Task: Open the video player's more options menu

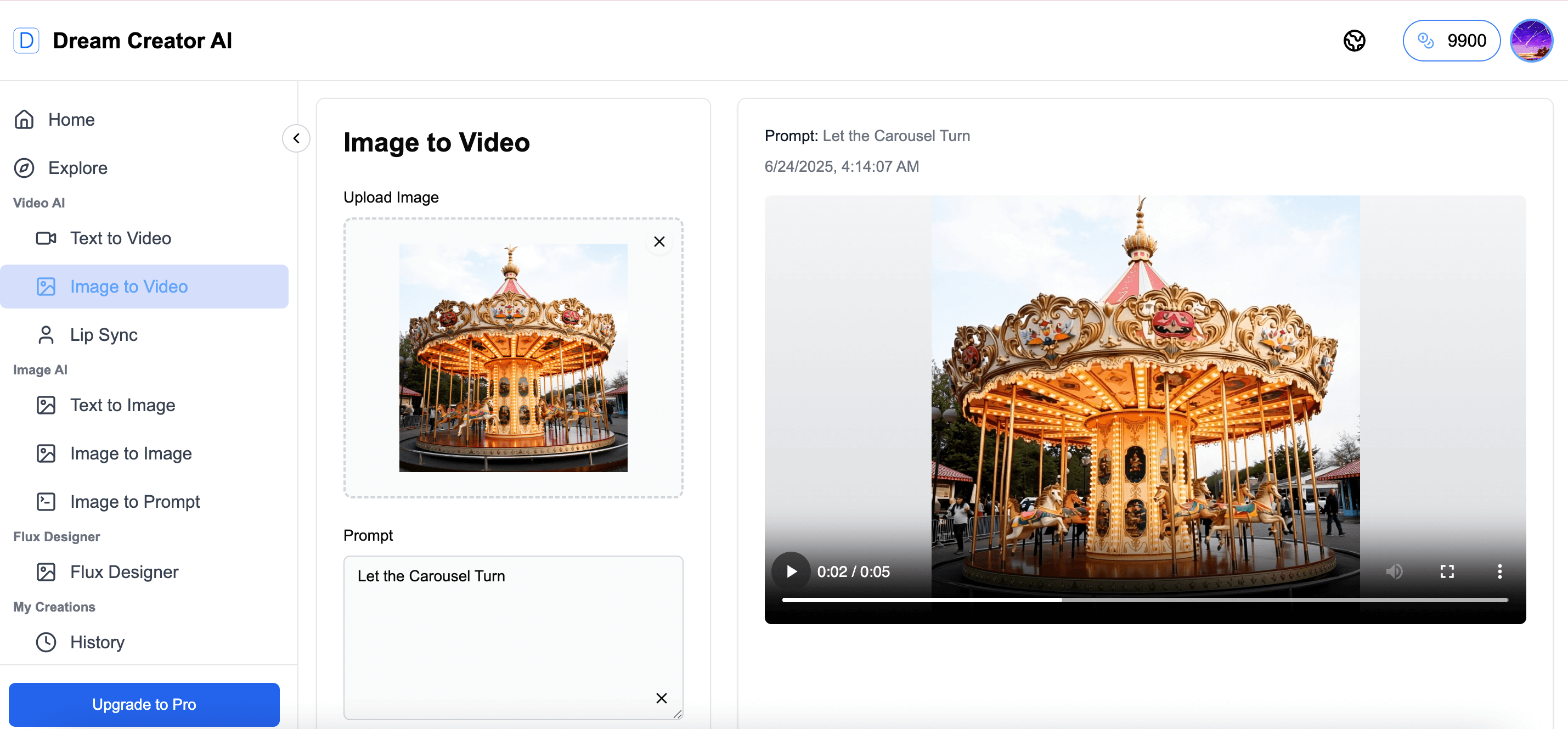Action: (1501, 571)
